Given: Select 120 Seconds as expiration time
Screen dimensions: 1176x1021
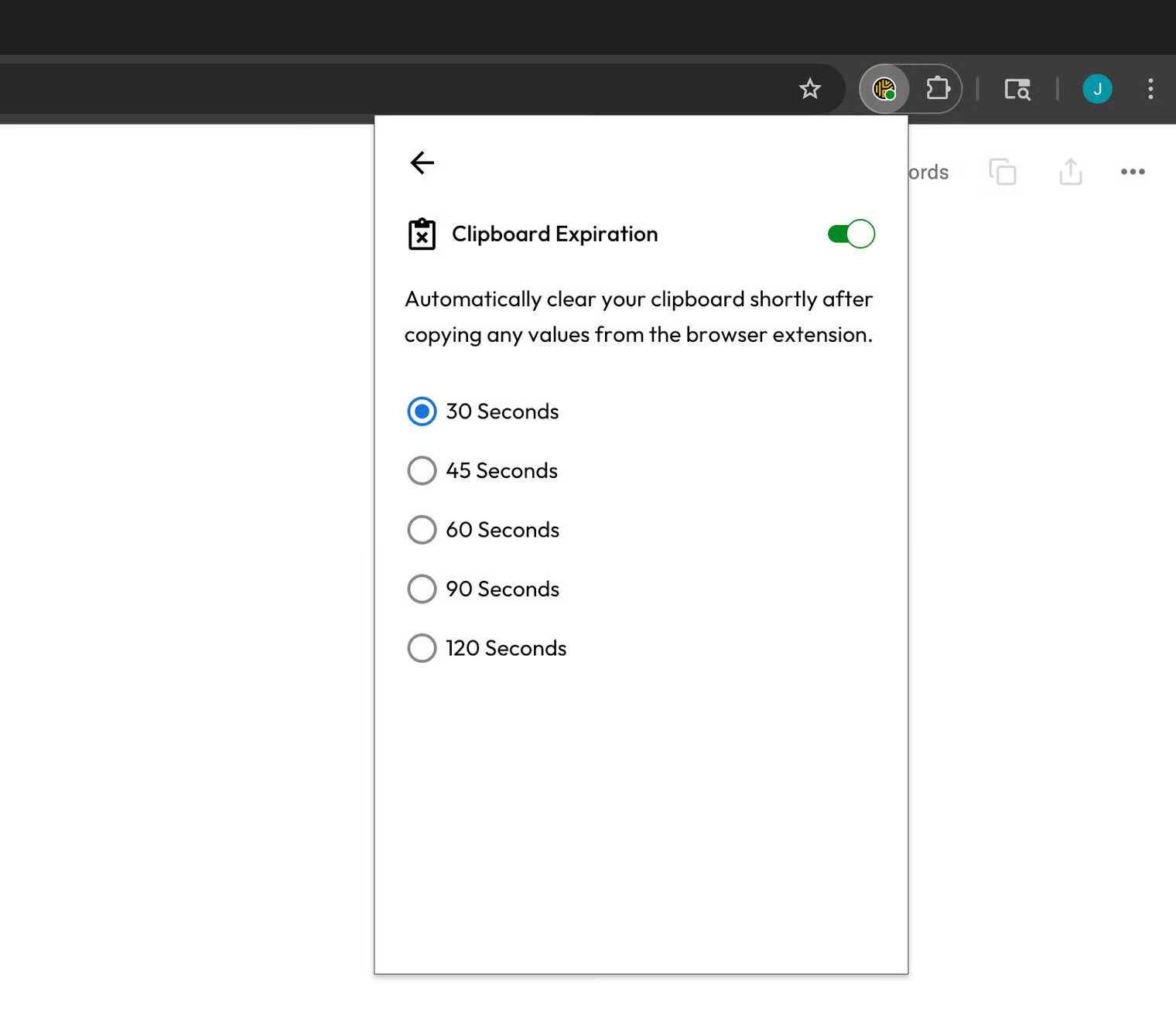Looking at the screenshot, I should [422, 648].
